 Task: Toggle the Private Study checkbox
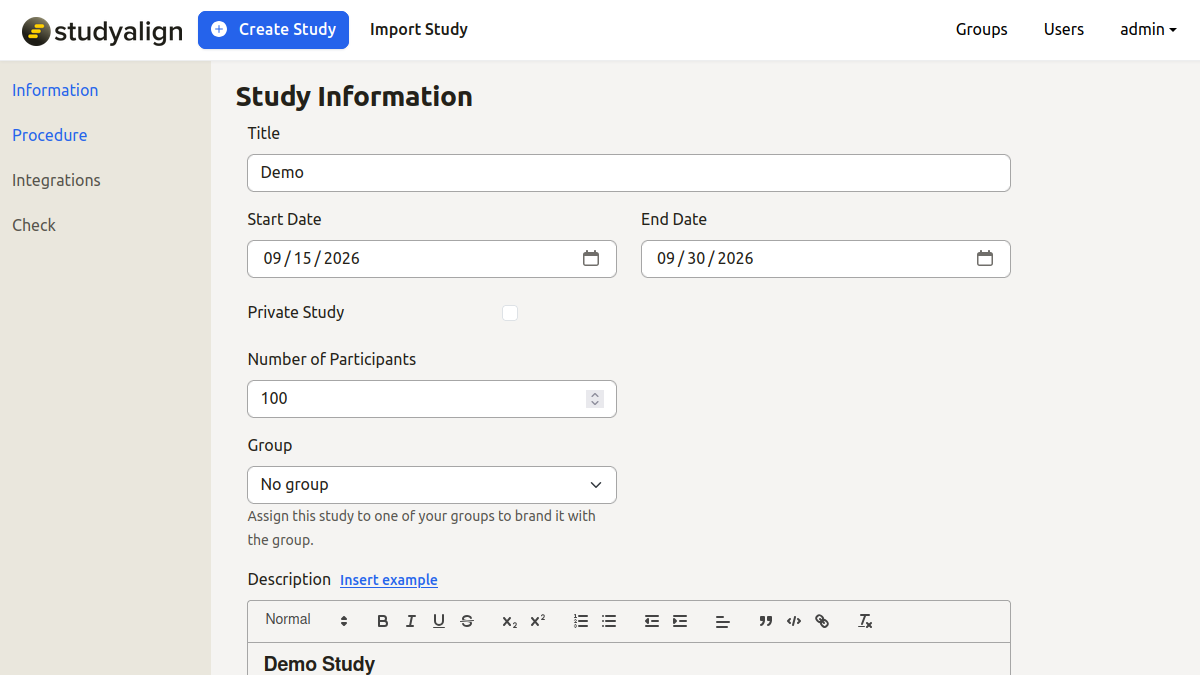[x=510, y=313]
